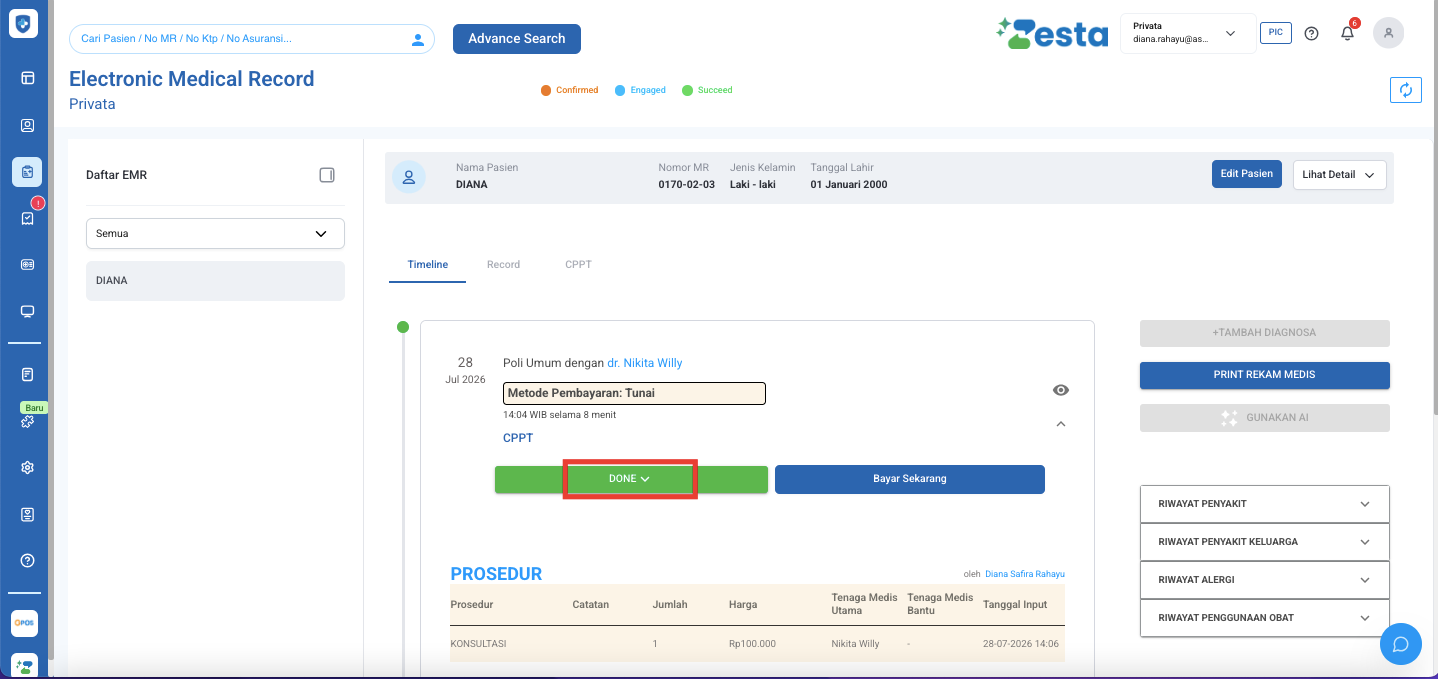Open the top-bar help question mark icon
Screen dimensions: 1438x679
1312,33
